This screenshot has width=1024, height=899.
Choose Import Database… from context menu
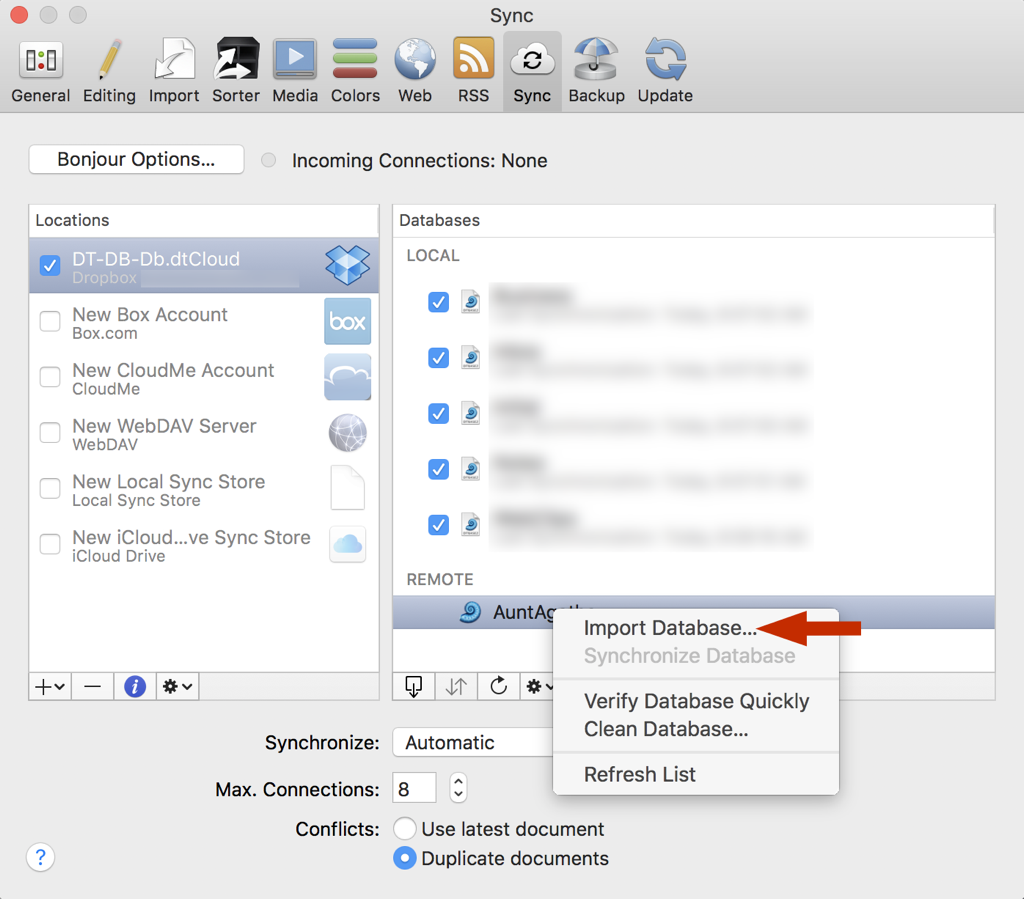pos(670,628)
